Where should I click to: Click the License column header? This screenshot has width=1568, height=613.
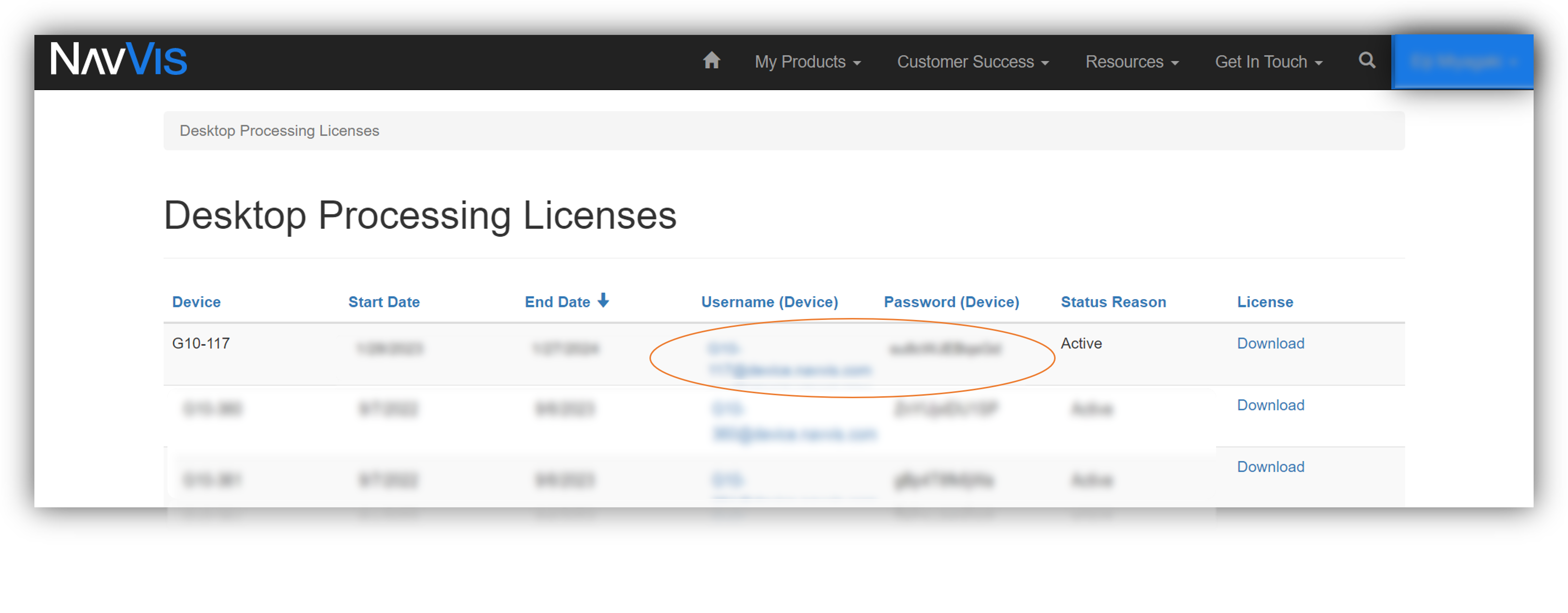pyautogui.click(x=1265, y=302)
